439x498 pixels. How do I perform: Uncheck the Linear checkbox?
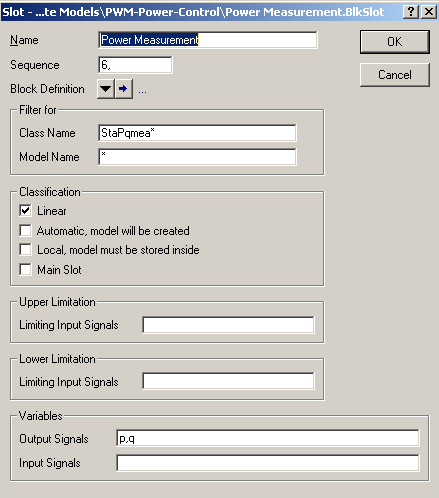point(26,211)
